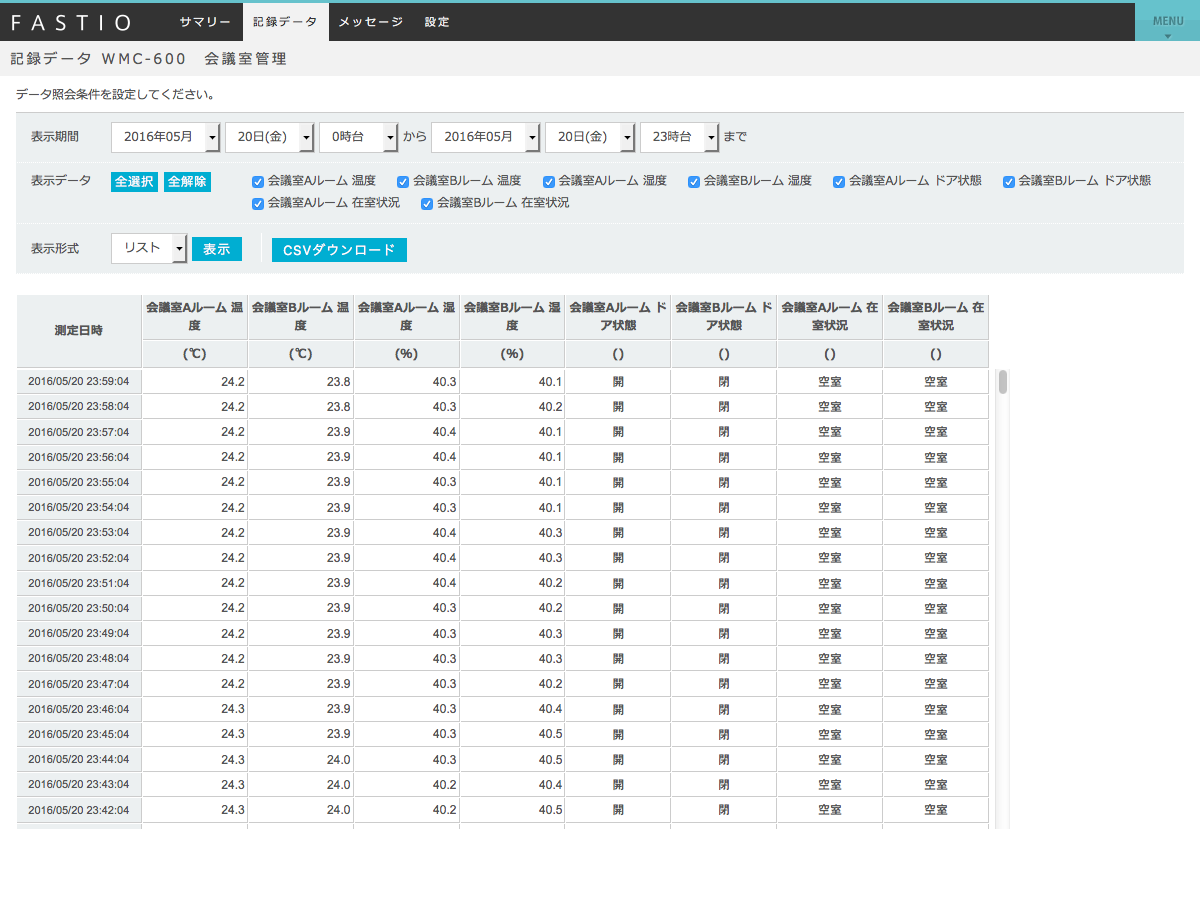Viewport: 1200px width, 900px height.
Task: Open the 0時台 start hour dropdown
Action: [358, 137]
